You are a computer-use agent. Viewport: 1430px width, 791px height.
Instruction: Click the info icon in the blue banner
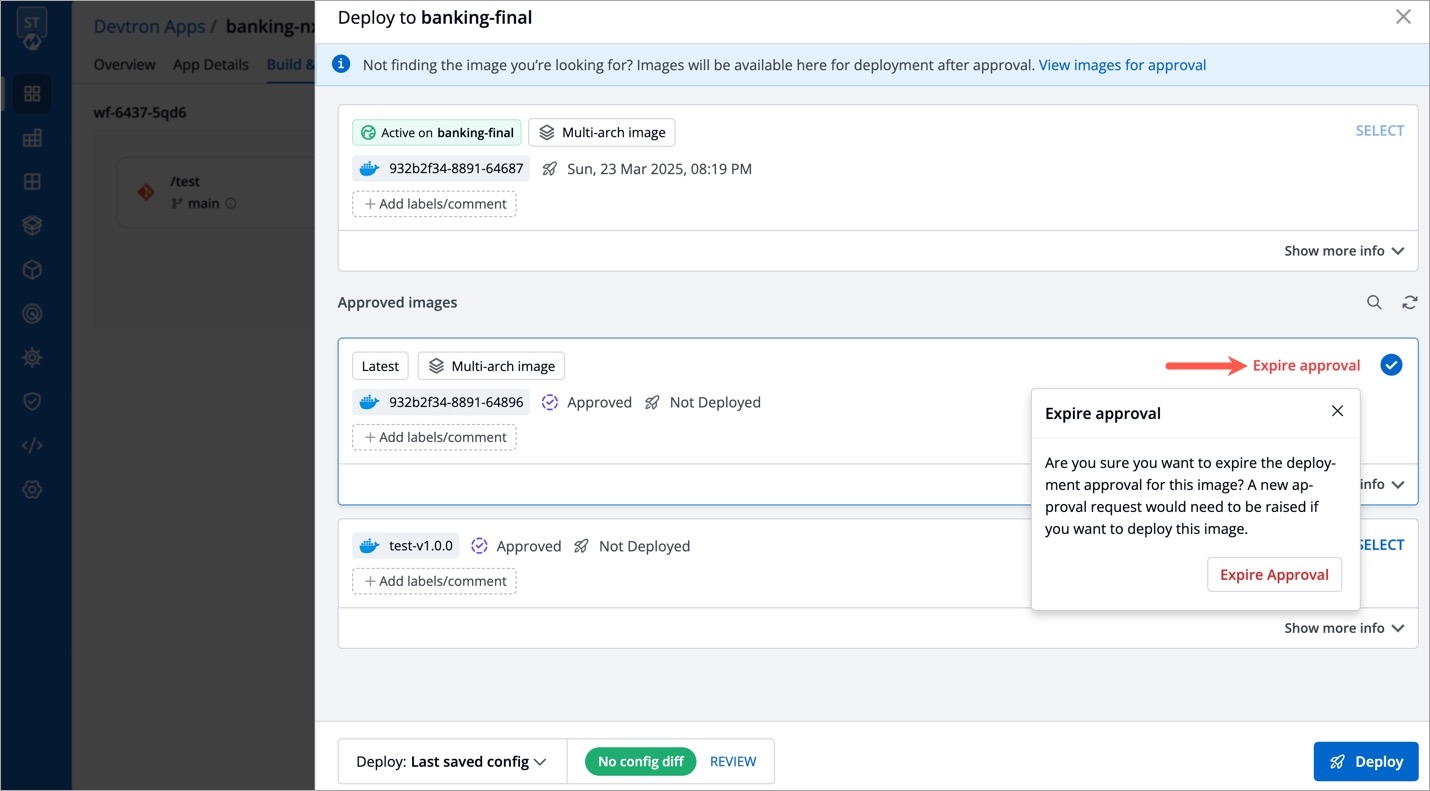[x=341, y=65]
